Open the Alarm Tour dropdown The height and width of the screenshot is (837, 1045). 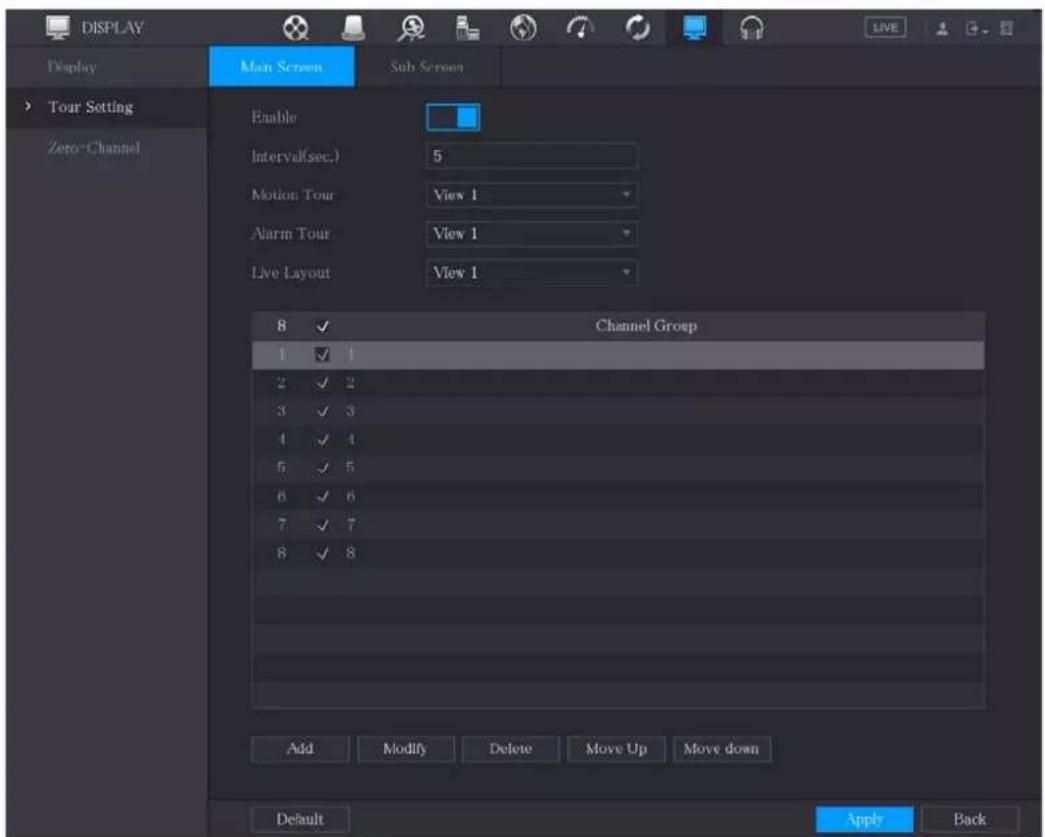pyautogui.click(x=531, y=234)
